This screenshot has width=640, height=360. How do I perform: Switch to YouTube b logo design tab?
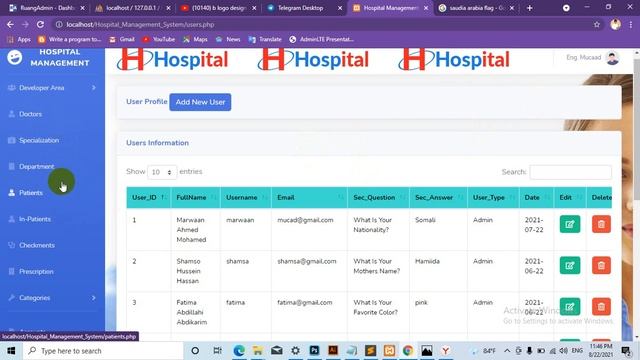[219, 8]
